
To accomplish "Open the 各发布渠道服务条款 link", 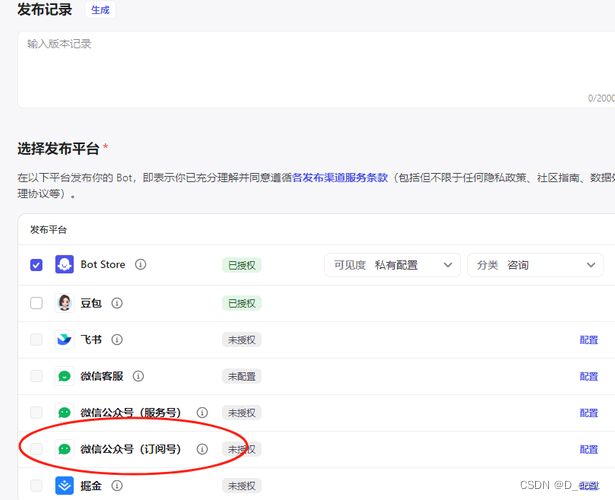I will 340,178.
